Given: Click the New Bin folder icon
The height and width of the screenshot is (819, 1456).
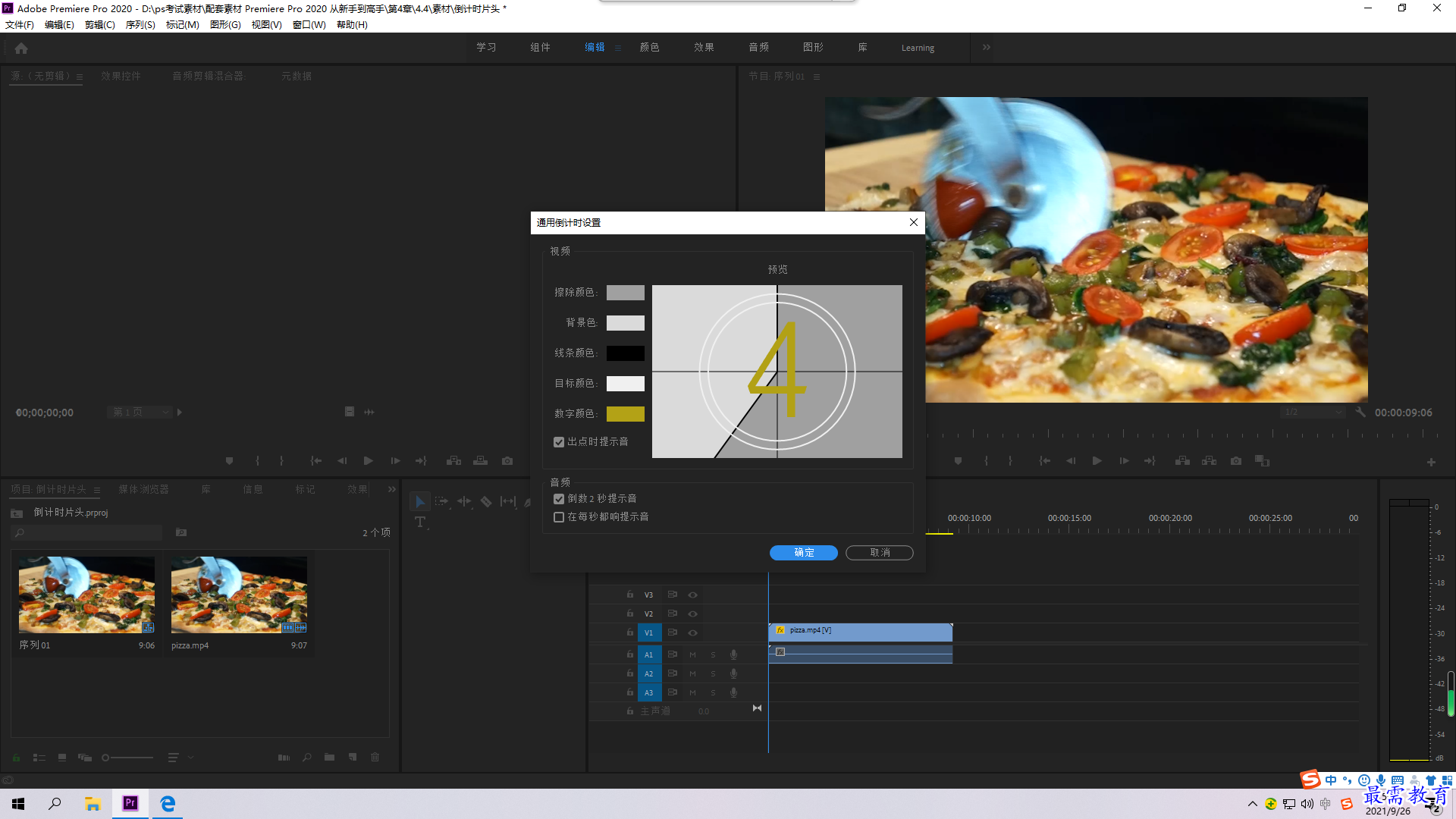Looking at the screenshot, I should pos(329,758).
